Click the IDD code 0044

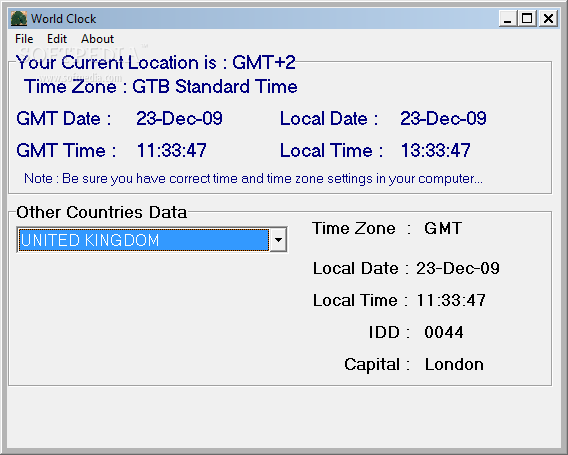coord(444,332)
